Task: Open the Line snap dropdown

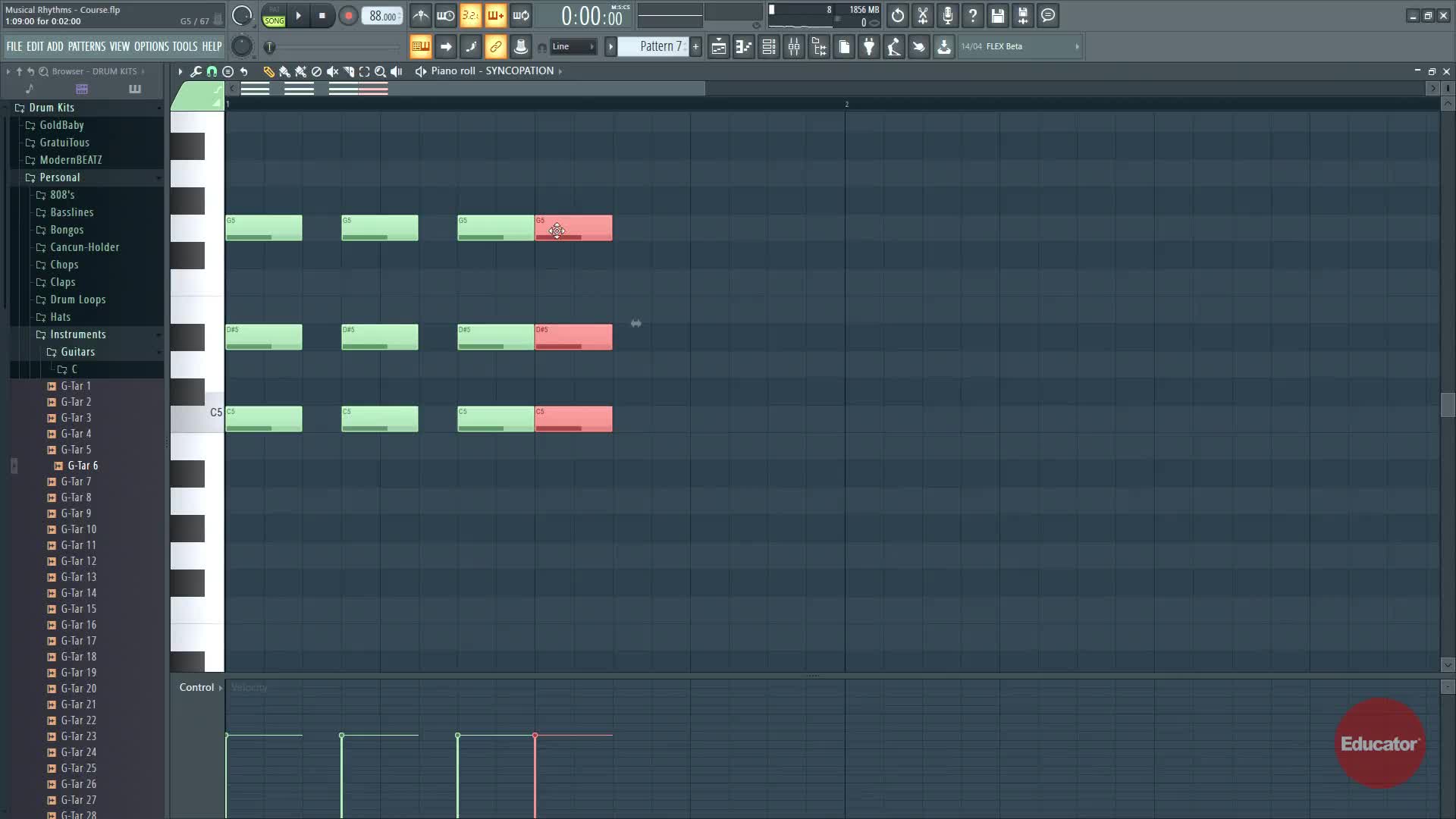Action: [573, 47]
